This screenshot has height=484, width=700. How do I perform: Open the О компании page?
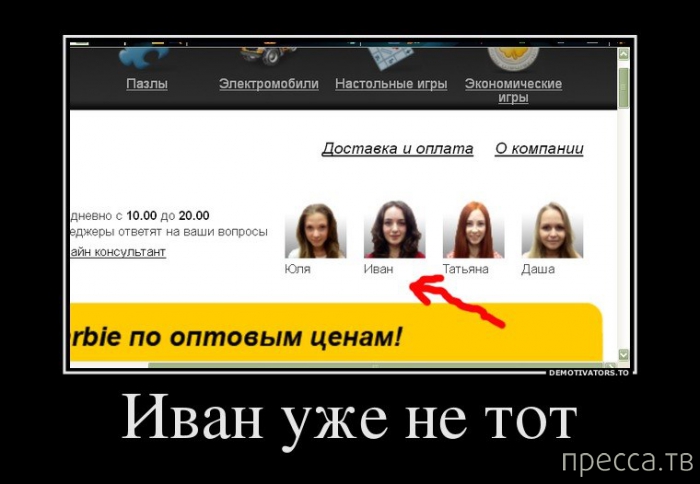539,149
